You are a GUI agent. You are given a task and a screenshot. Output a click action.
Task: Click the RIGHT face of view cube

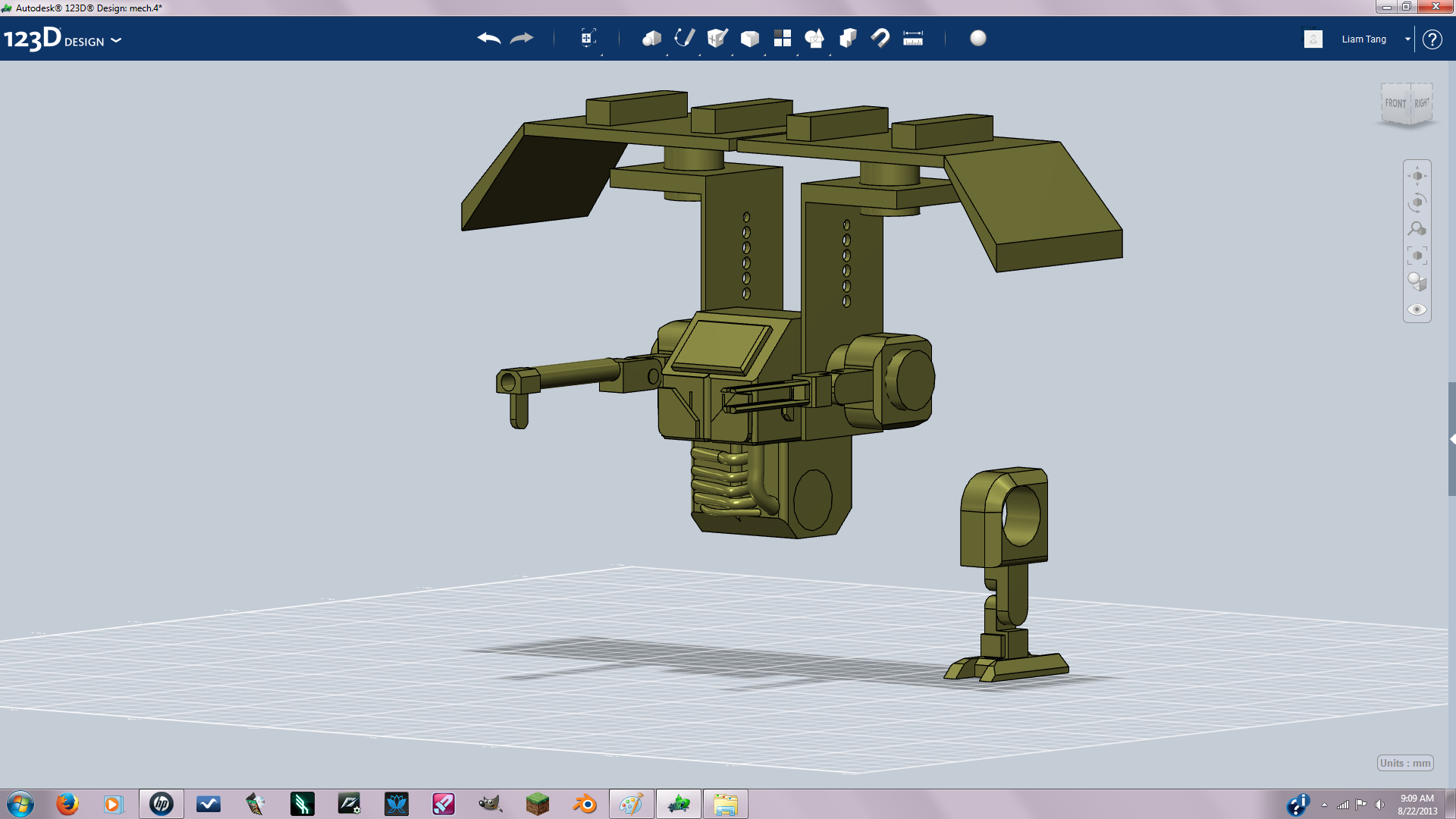point(1422,102)
